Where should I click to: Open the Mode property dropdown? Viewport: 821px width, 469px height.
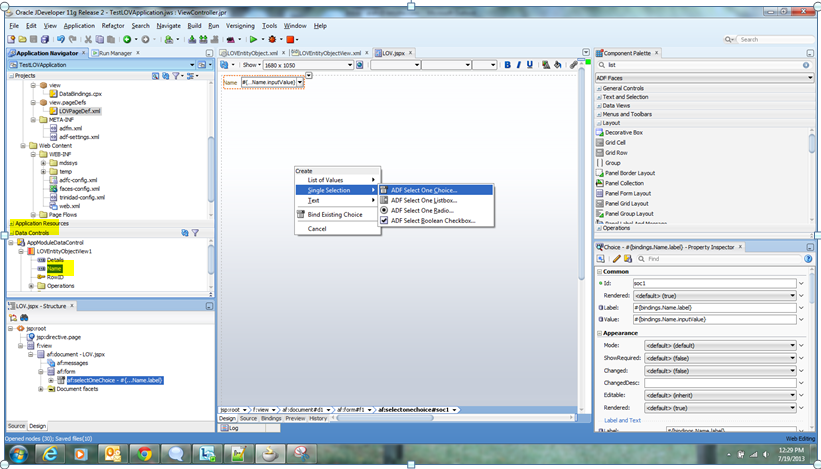tap(720, 345)
